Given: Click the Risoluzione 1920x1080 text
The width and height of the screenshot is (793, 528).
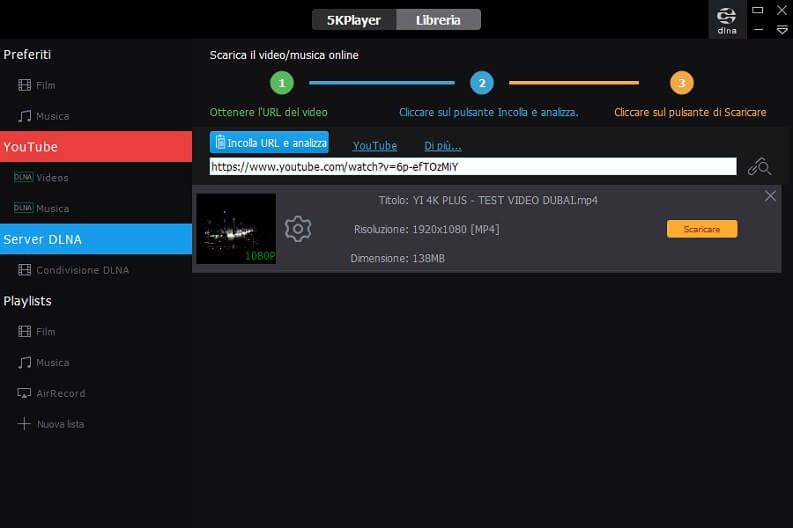Looking at the screenshot, I should coord(427,230).
